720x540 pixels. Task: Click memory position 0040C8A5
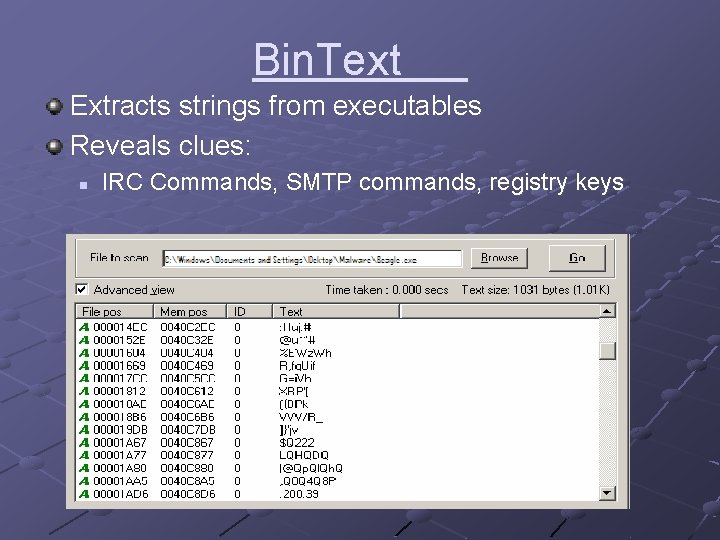tap(187, 481)
